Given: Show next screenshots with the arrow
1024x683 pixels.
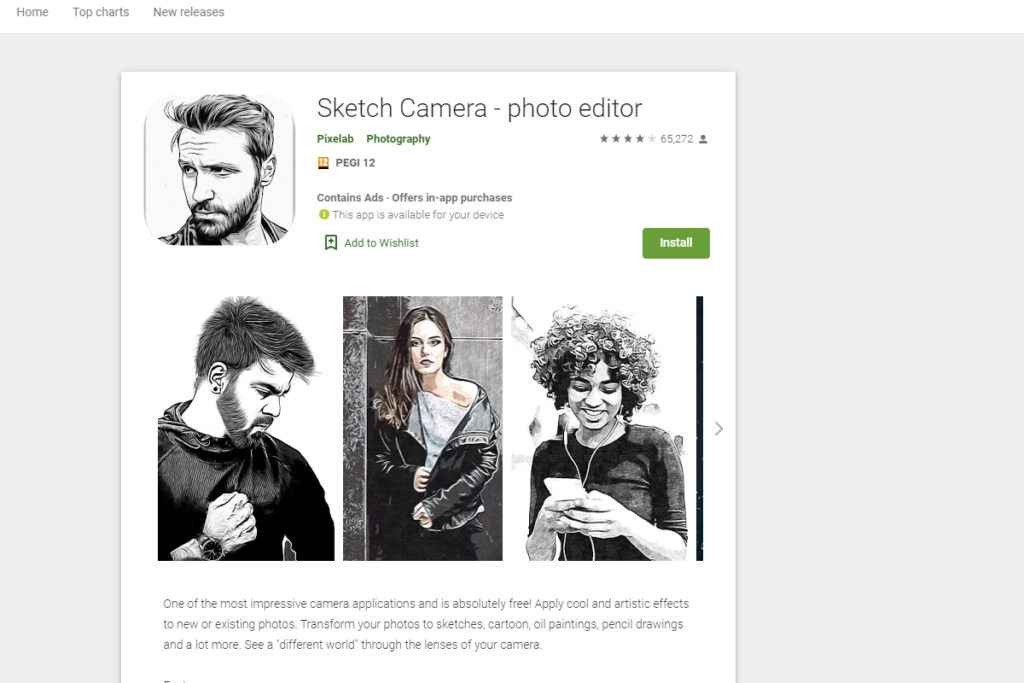Looking at the screenshot, I should pyautogui.click(x=719, y=428).
